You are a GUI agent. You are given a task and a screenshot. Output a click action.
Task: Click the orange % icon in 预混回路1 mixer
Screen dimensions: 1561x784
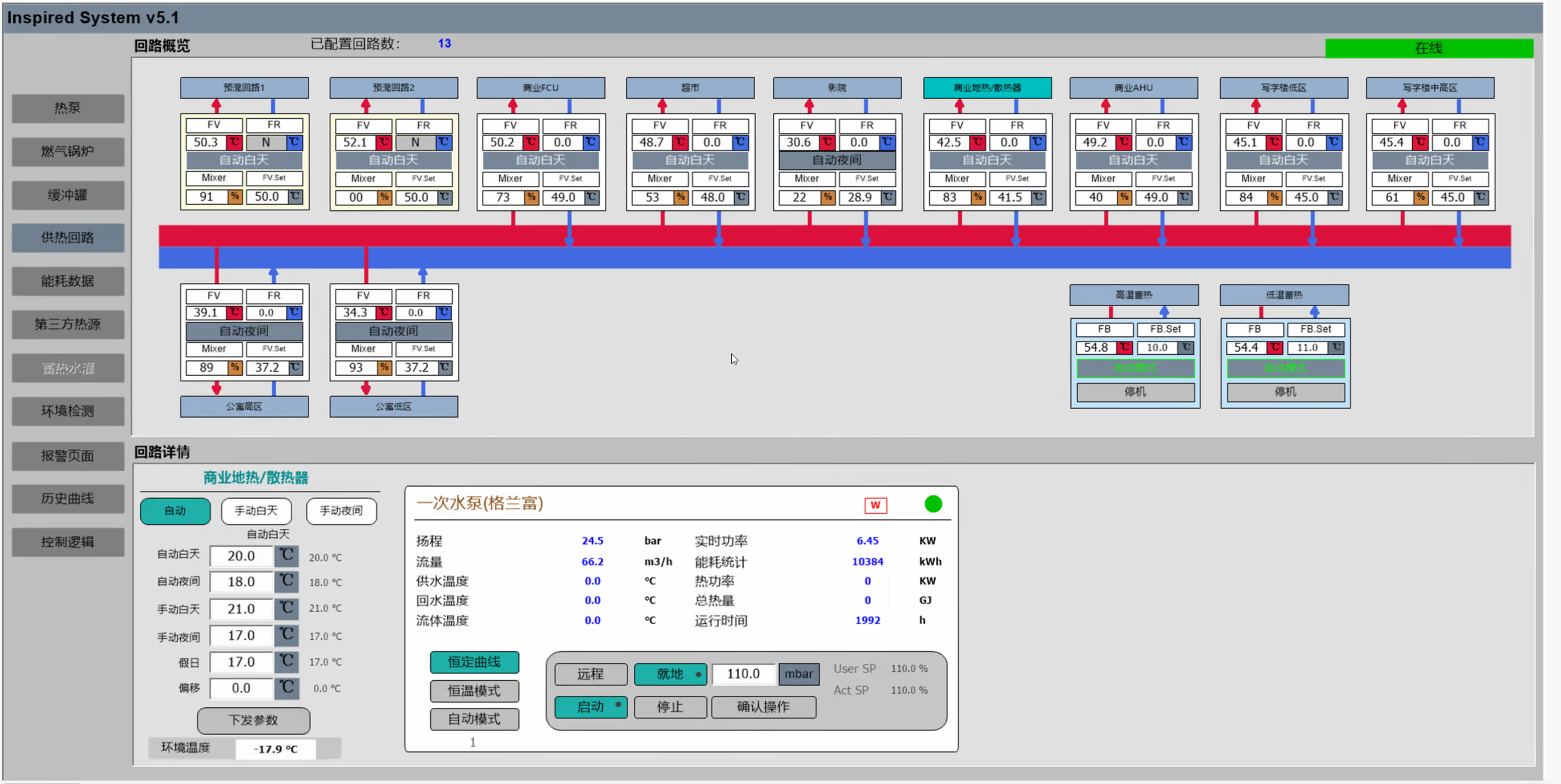click(x=234, y=196)
